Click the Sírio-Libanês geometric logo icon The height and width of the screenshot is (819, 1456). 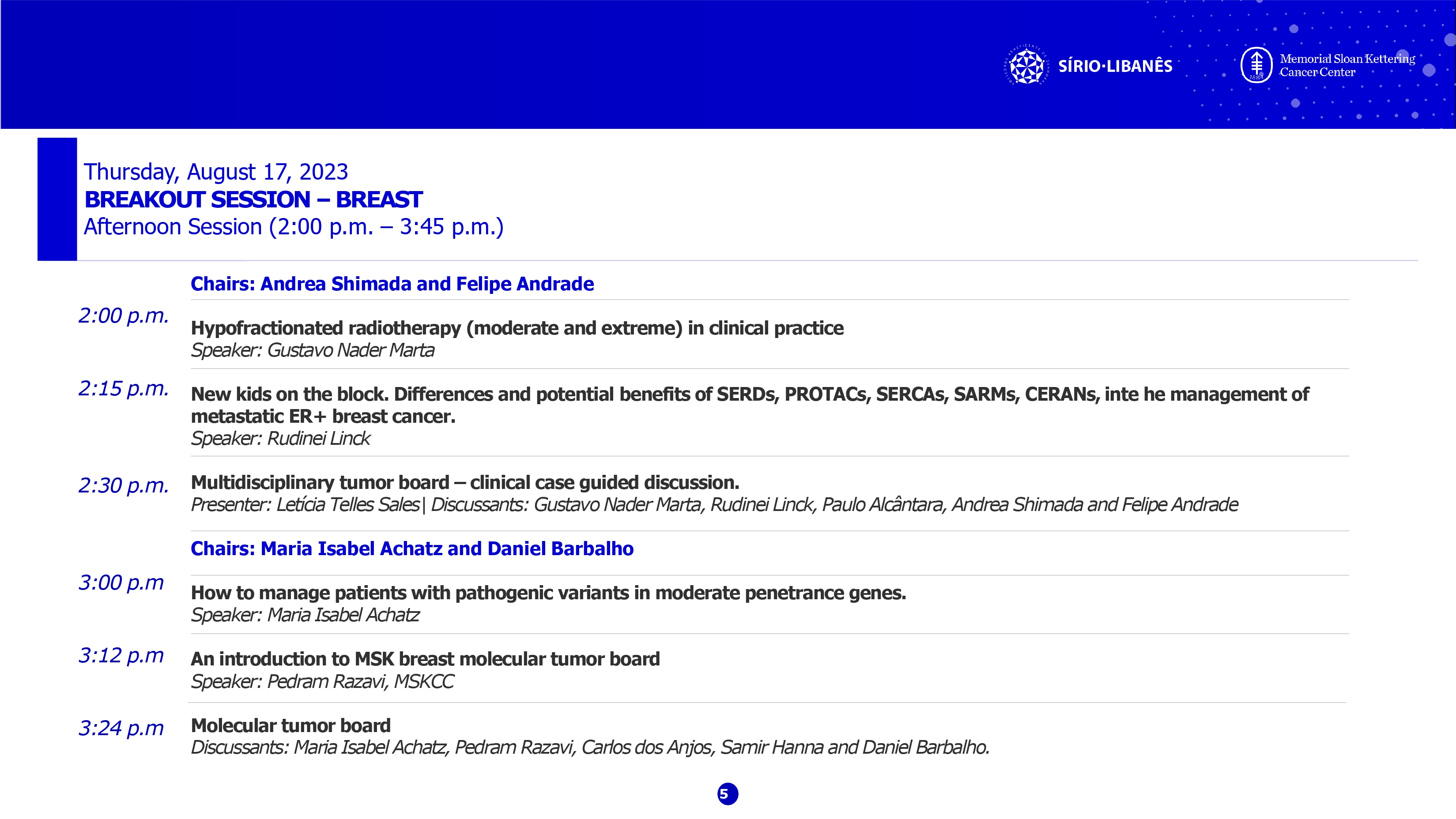[1026, 66]
